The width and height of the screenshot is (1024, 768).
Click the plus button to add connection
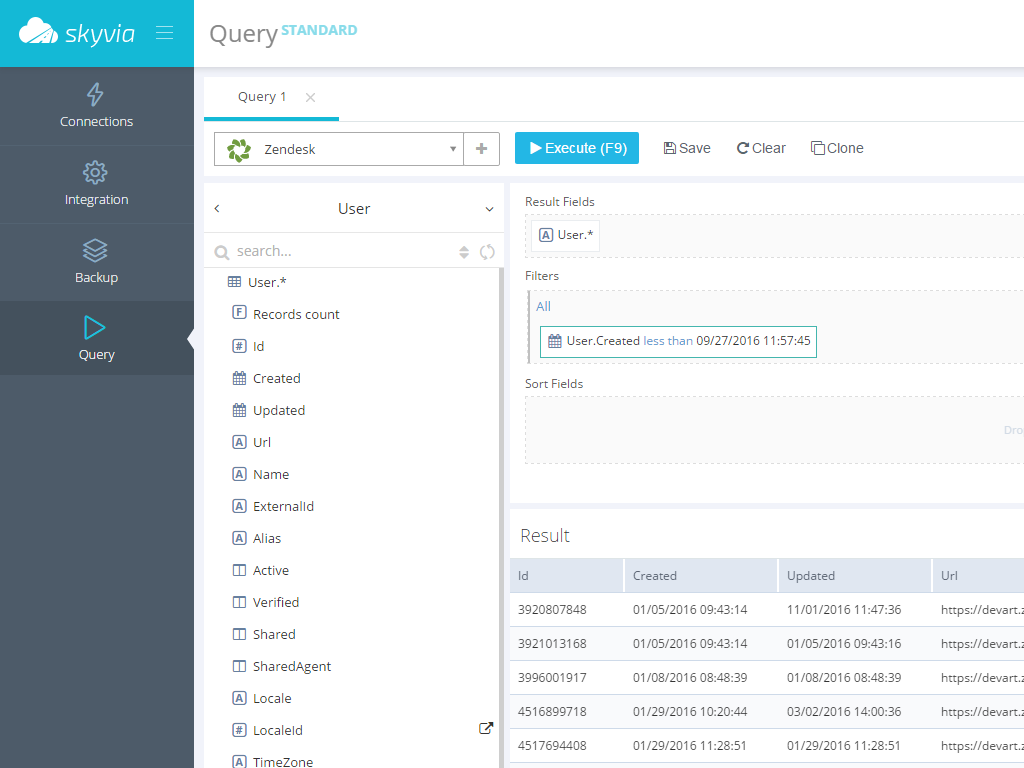[x=481, y=149]
